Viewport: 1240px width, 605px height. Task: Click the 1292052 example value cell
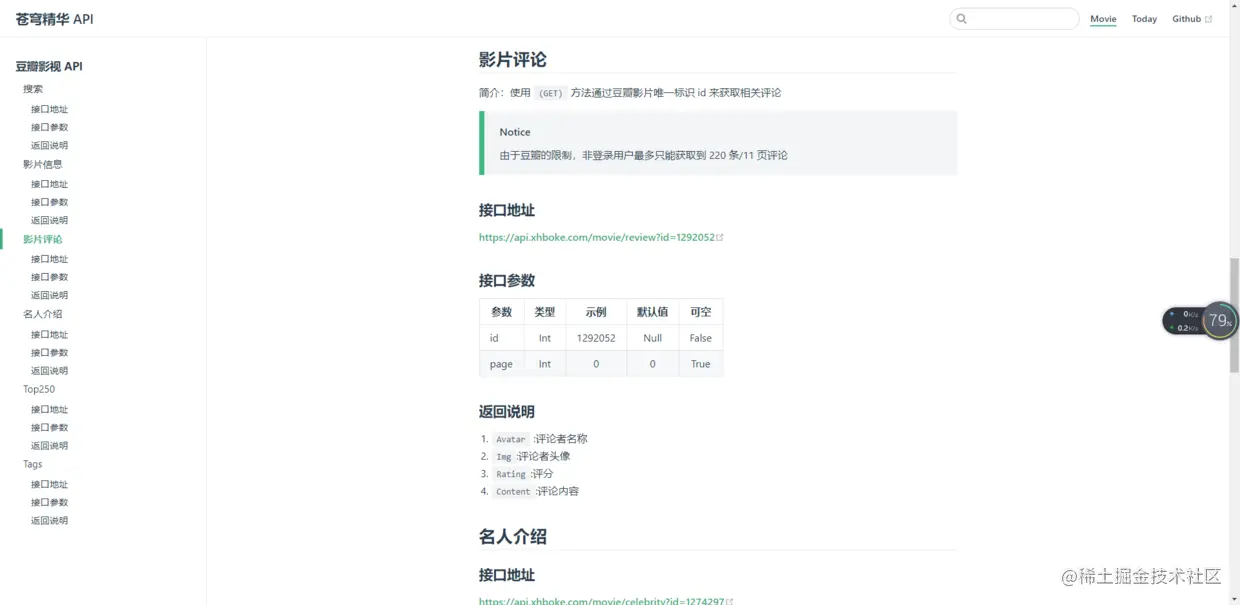pos(596,338)
